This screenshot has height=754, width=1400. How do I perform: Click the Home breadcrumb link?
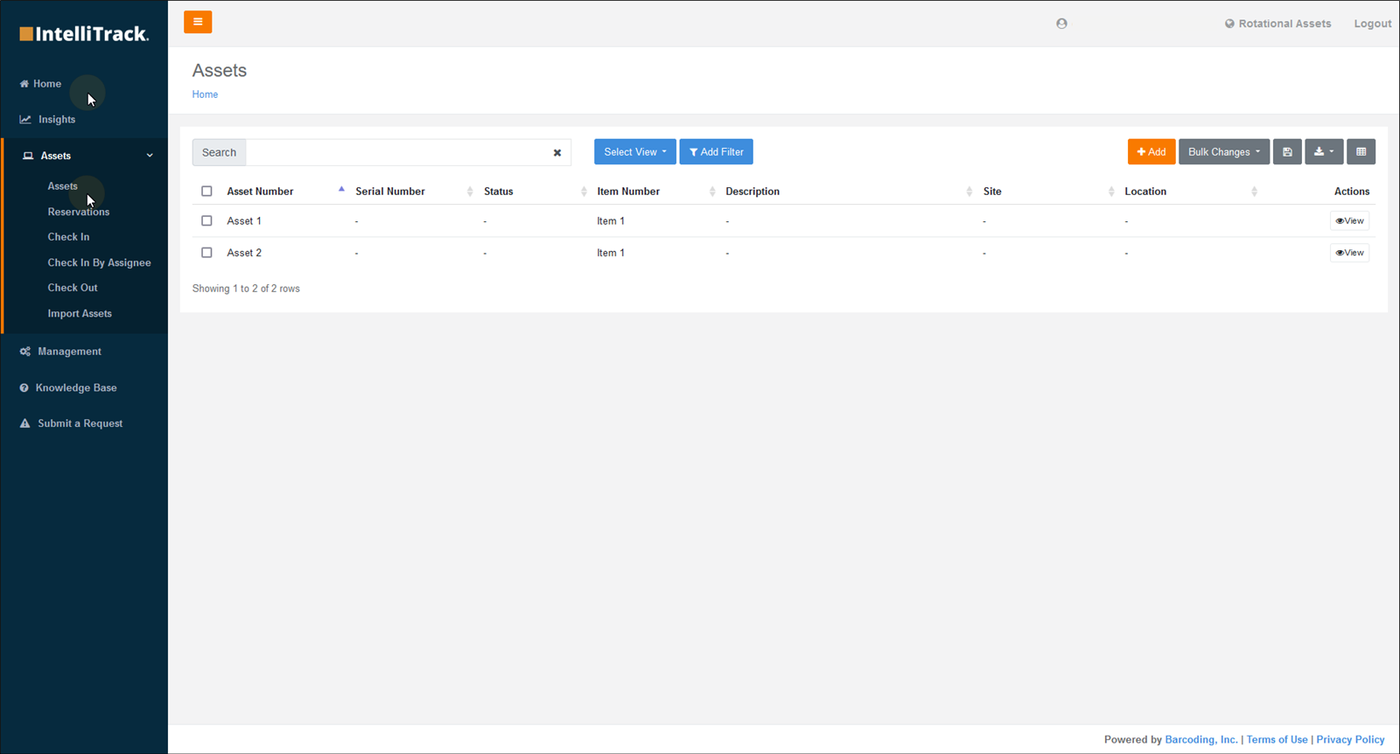205,95
